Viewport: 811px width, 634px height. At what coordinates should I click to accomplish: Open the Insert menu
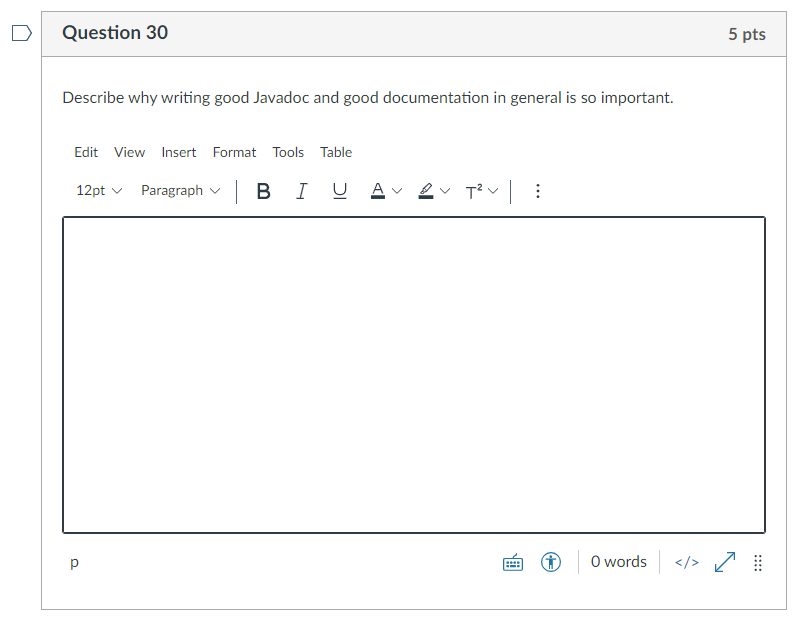178,152
